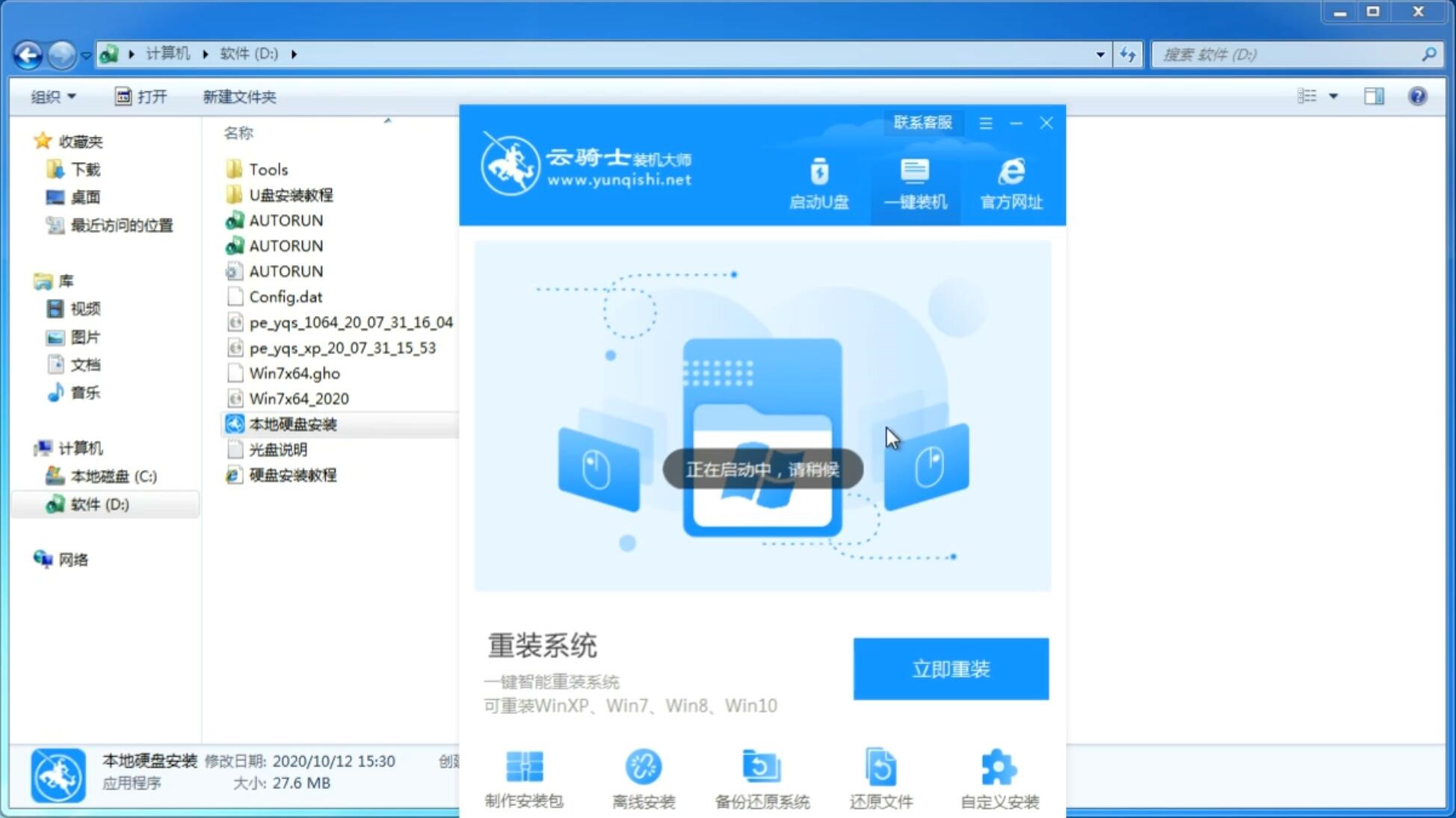Click the 启动U盘 (Boot USB) icon
The image size is (1456, 818).
[x=820, y=183]
